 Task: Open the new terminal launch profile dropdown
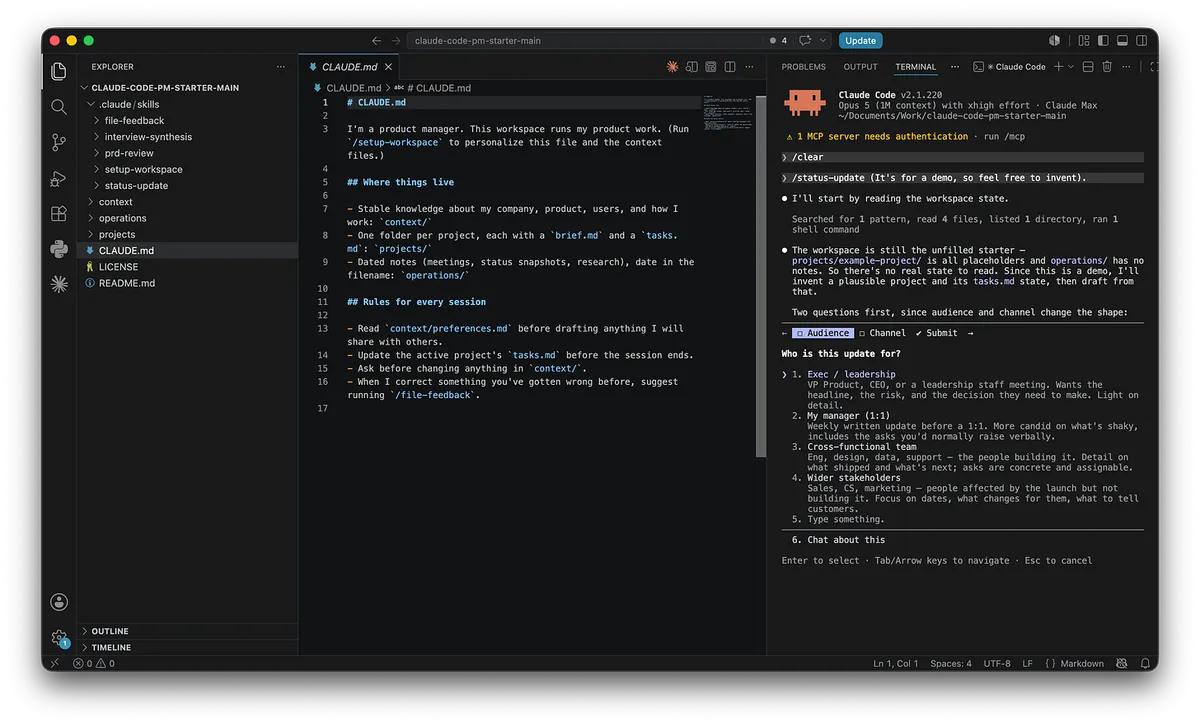(1071, 67)
